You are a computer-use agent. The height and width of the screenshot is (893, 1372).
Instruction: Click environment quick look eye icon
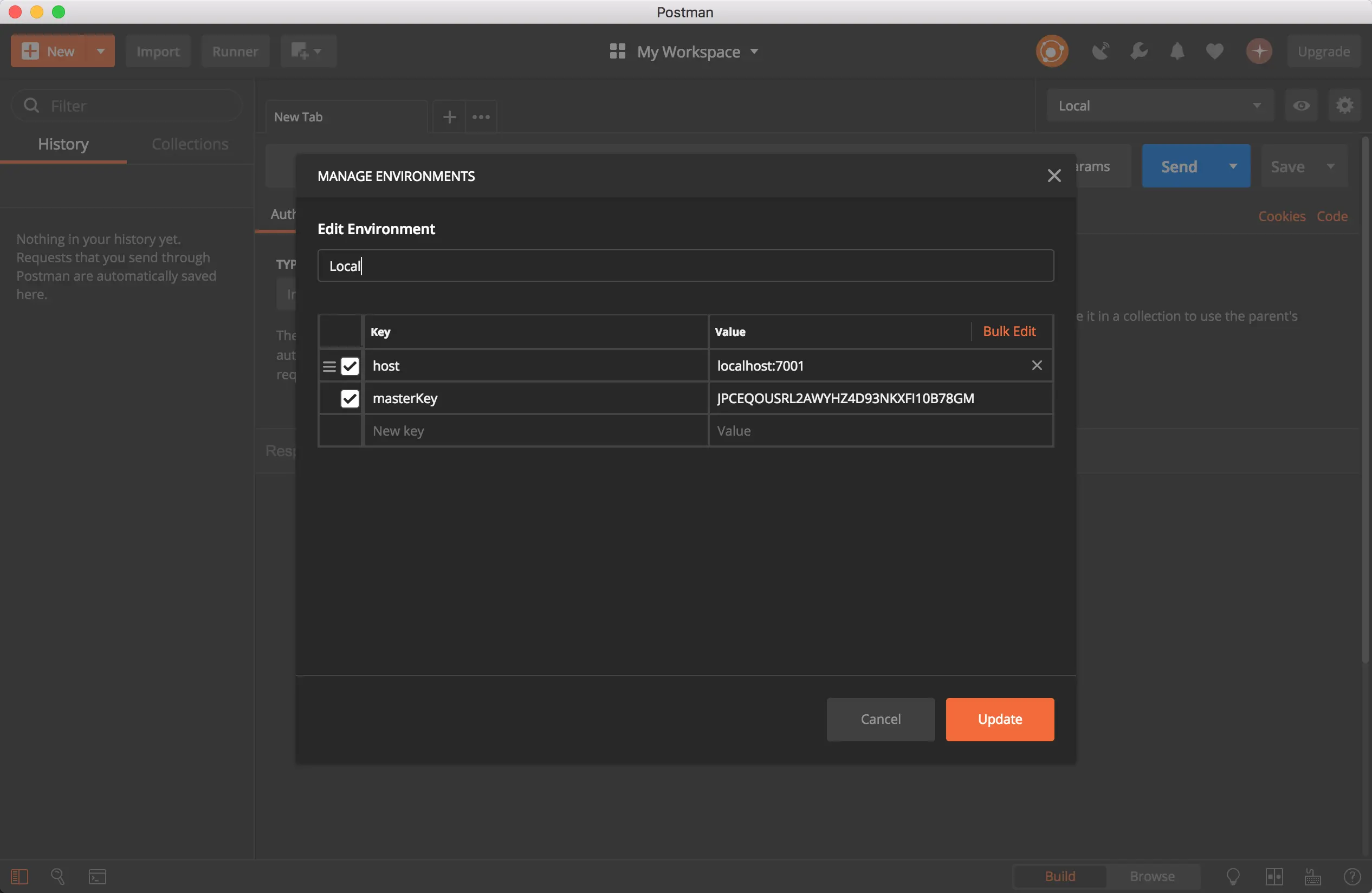pyautogui.click(x=1301, y=106)
